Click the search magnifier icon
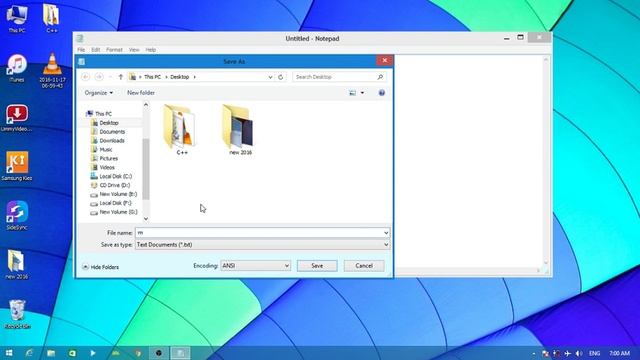 coord(380,77)
